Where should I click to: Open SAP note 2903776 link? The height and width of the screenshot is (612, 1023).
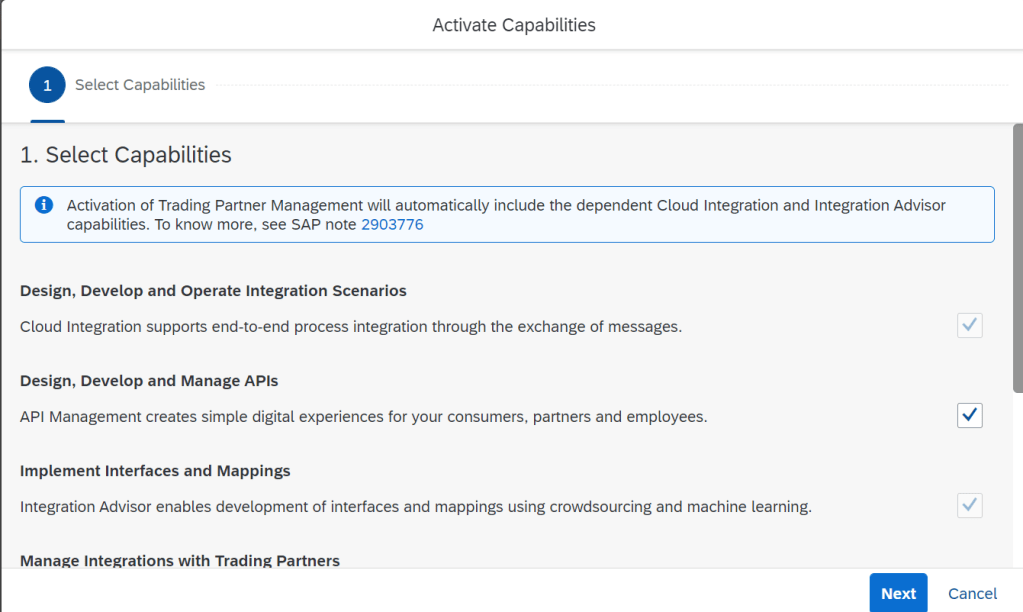pos(392,225)
